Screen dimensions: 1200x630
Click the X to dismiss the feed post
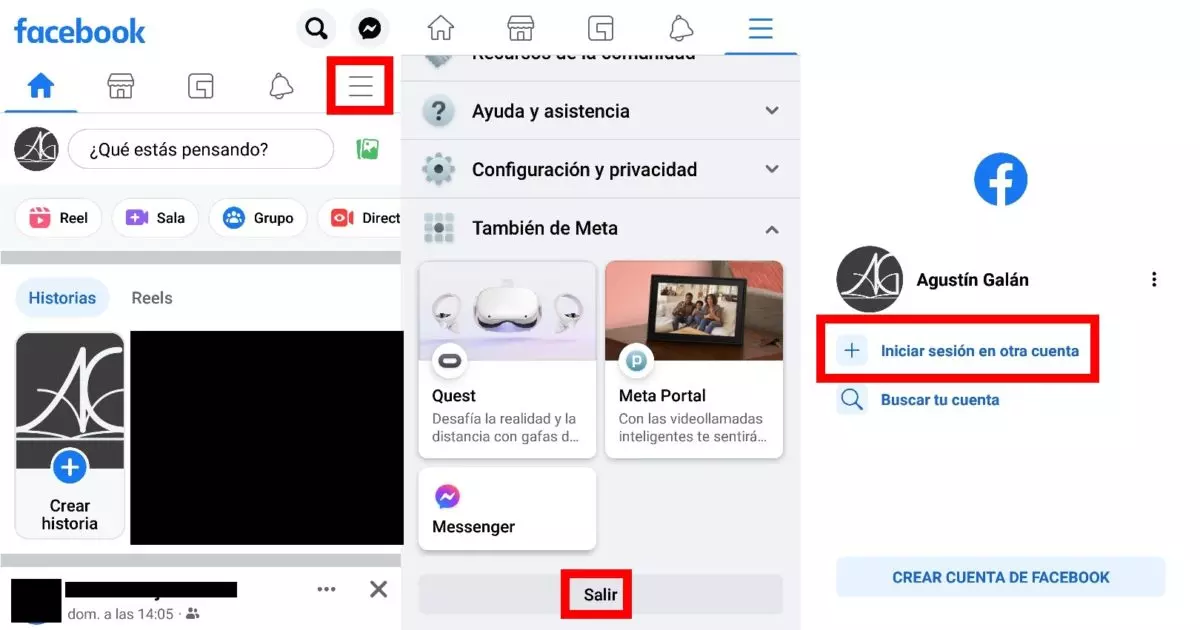(x=378, y=589)
